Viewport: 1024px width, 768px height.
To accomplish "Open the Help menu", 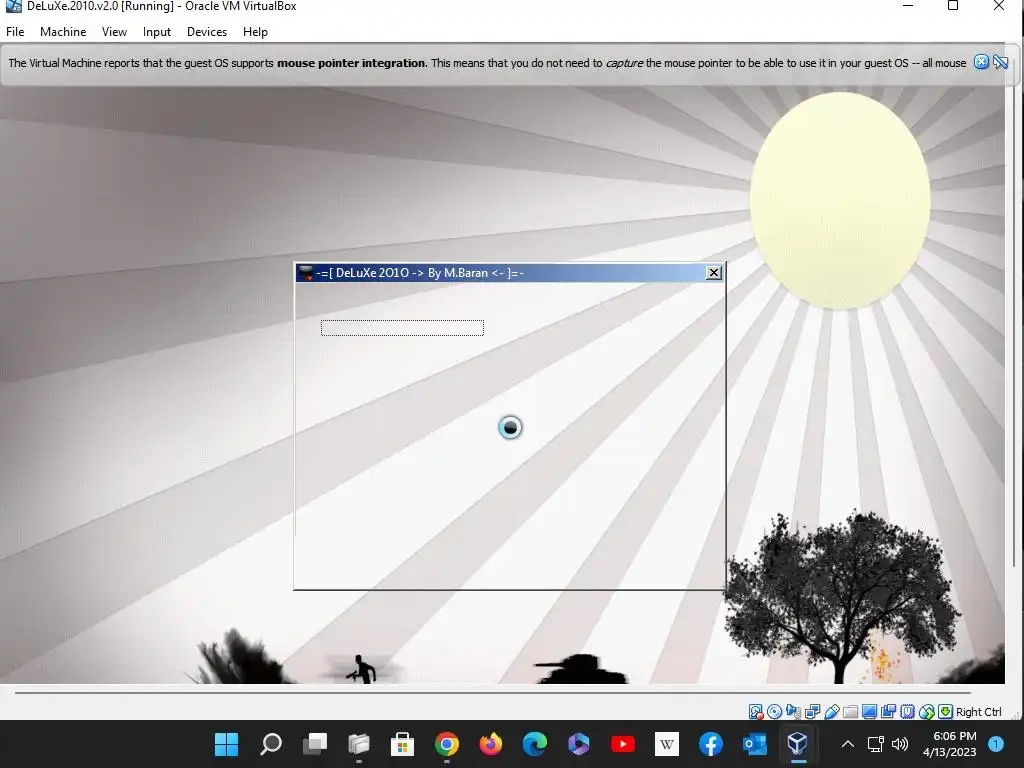I will [255, 31].
